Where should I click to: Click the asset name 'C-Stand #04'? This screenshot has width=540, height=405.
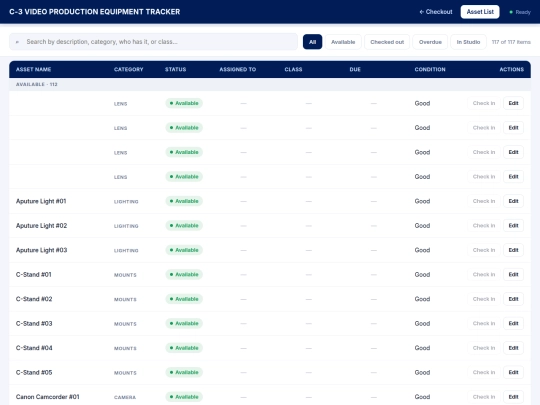click(34, 348)
